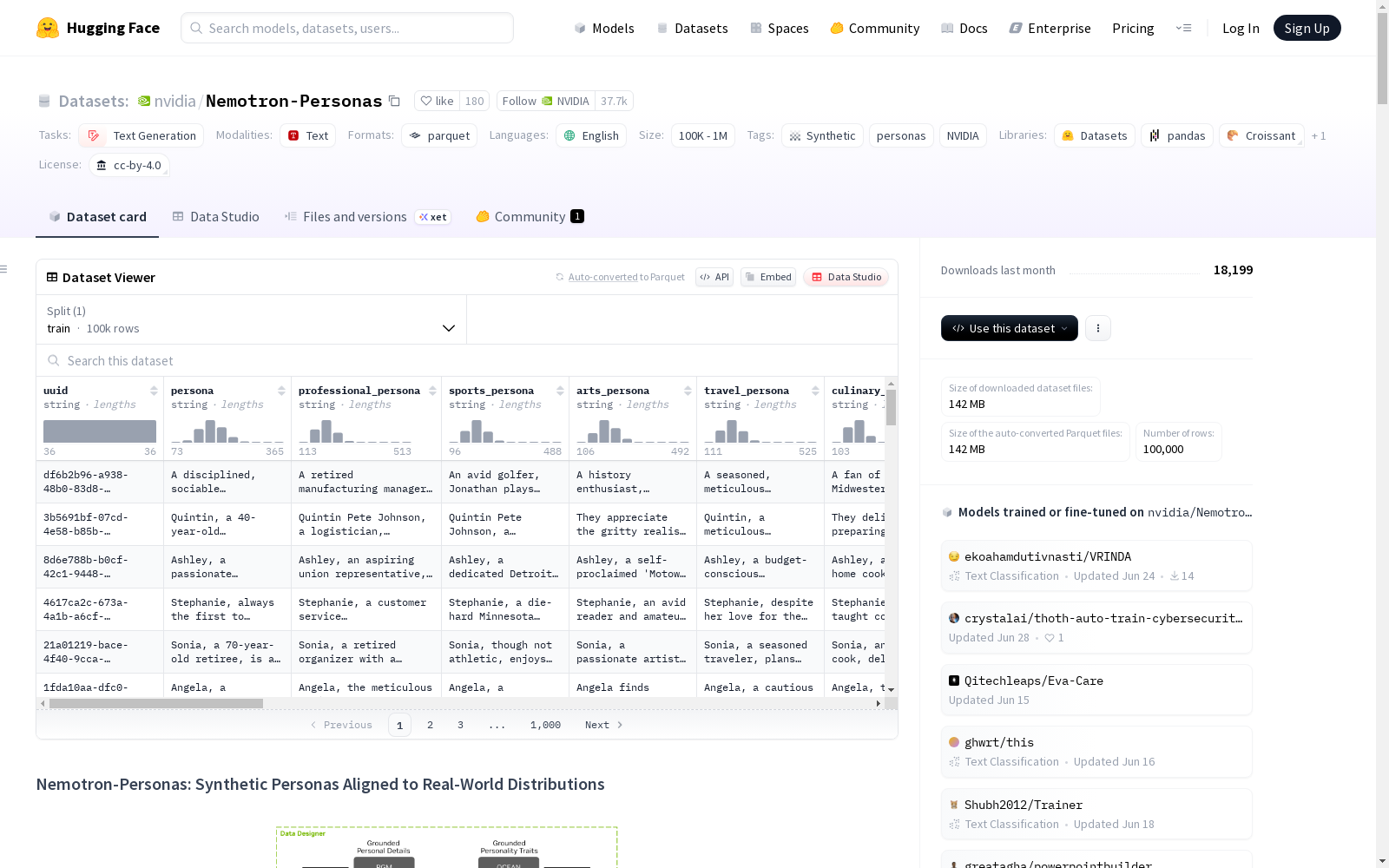Click the search magnifier in dataset search
Viewport: 1389px width, 868px height.
pyautogui.click(x=54, y=360)
